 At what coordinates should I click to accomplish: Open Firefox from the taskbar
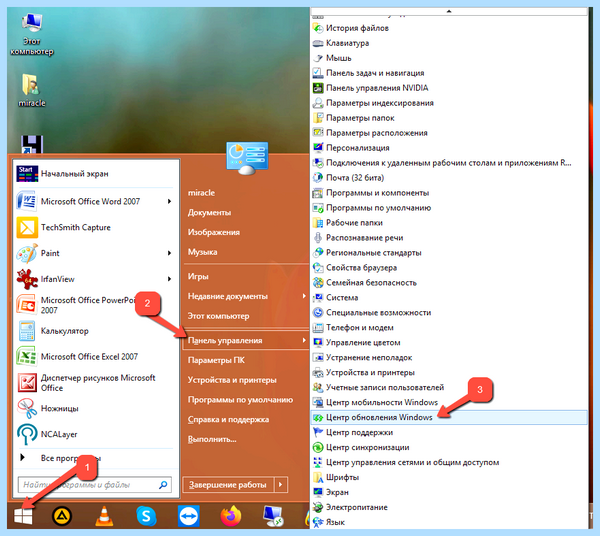tap(231, 516)
